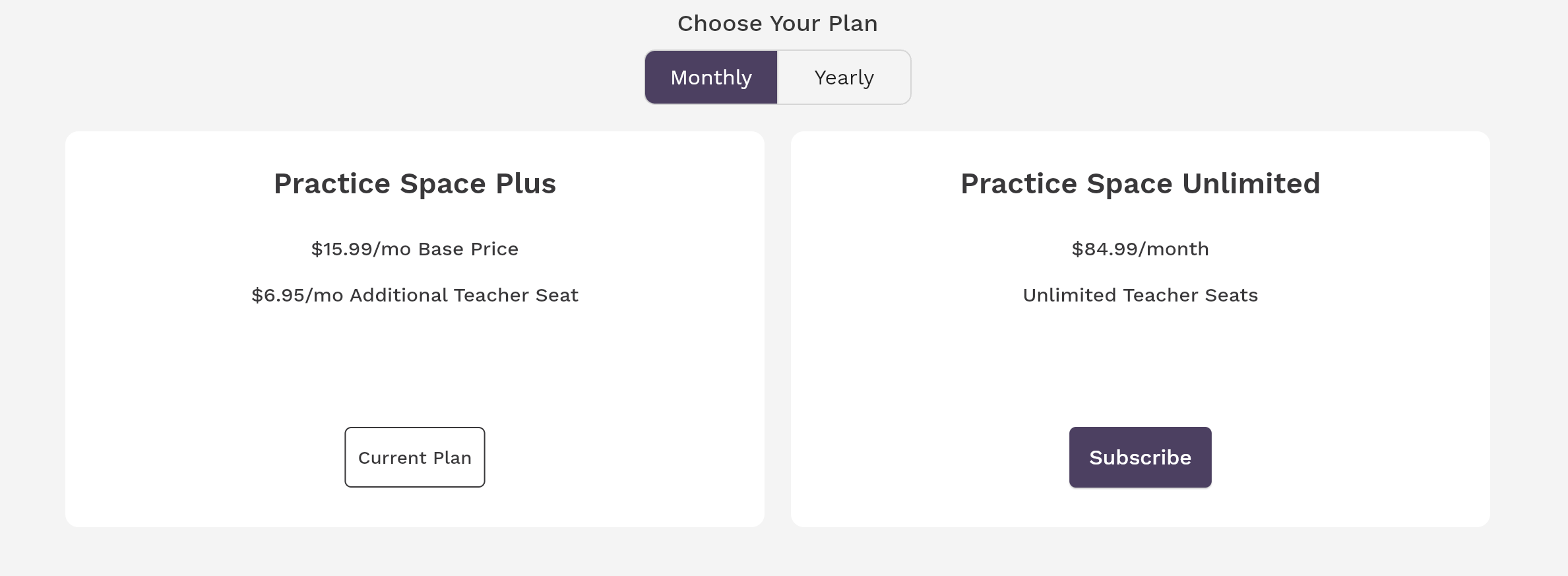The height and width of the screenshot is (576, 1568).
Task: Click the word Additional in Plus pricing
Action: click(398, 295)
